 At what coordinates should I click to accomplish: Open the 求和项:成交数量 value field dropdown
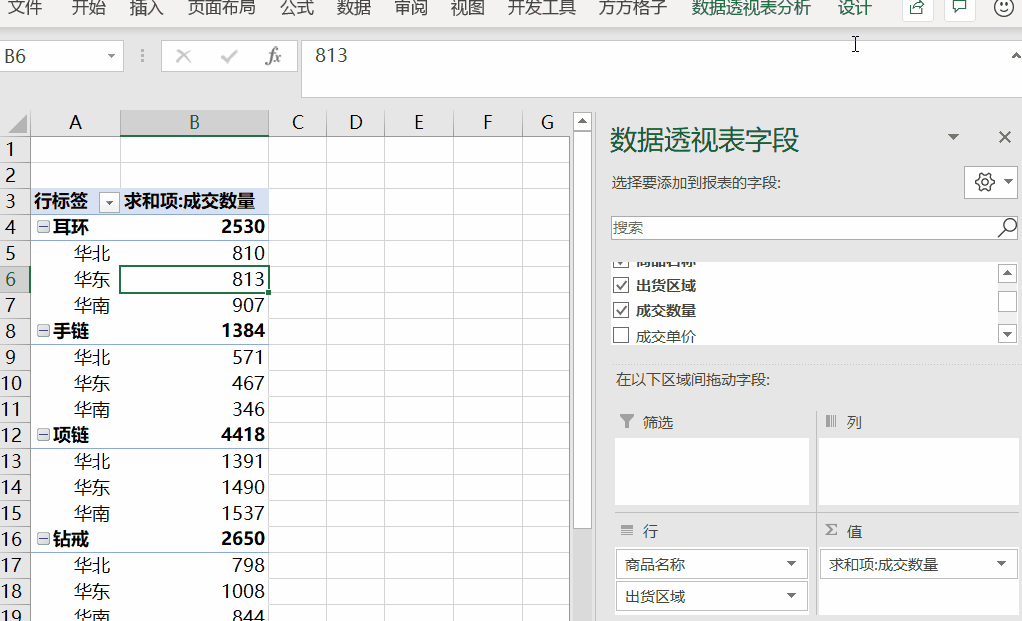pyautogui.click(x=1002, y=564)
